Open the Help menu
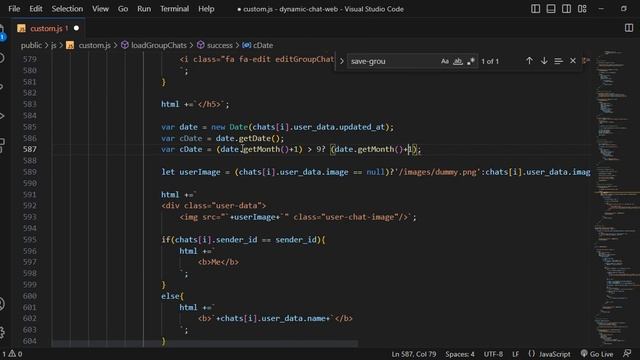 [206, 9]
